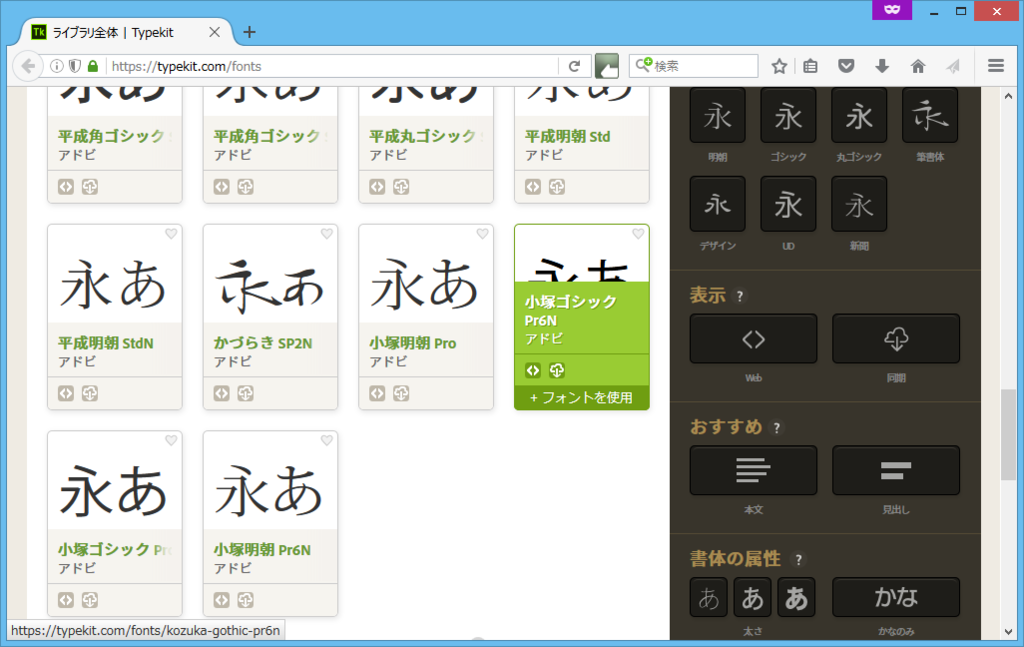Click the scrollbar up arrow
Viewport: 1024px width, 647px height.
(x=1008, y=96)
